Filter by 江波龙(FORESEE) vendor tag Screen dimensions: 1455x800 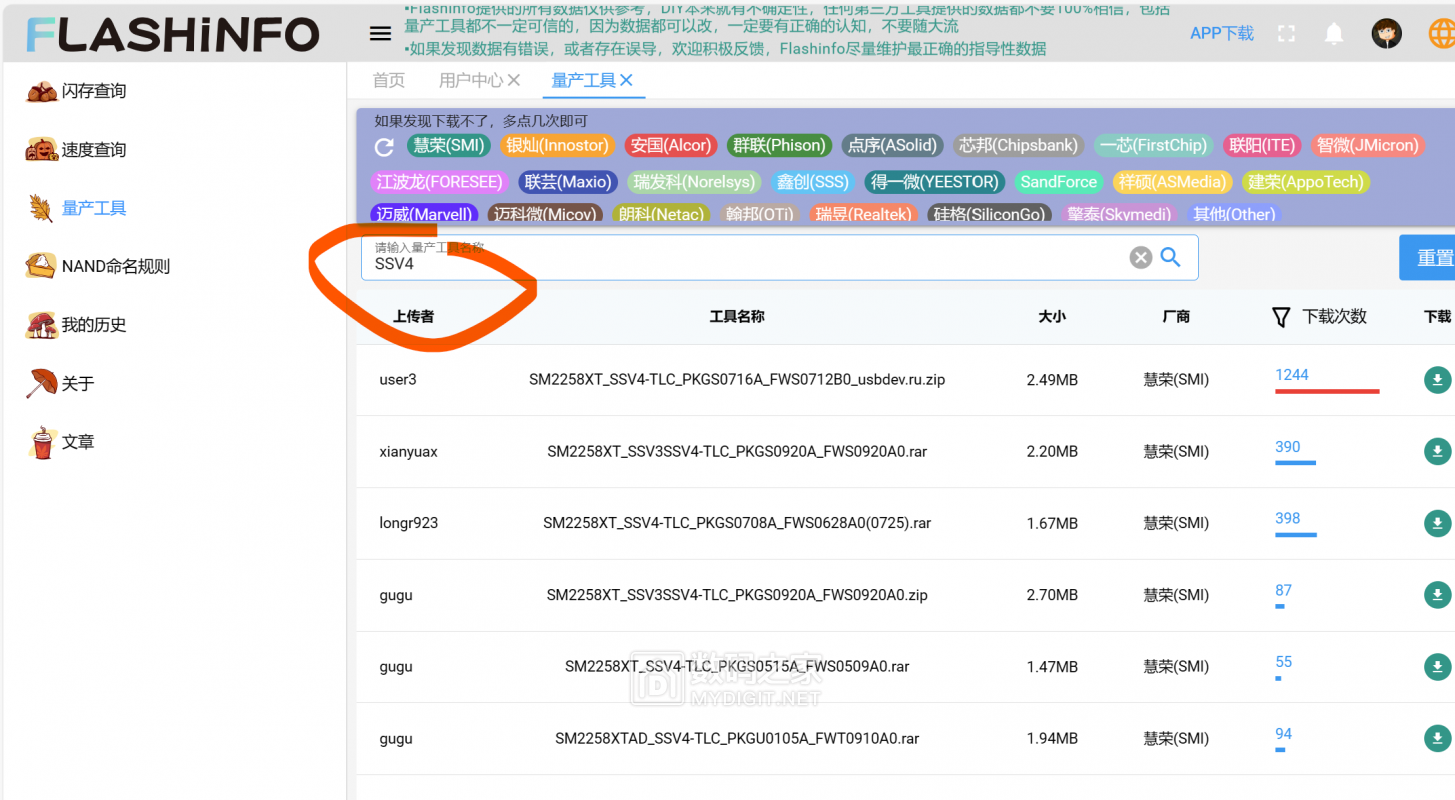coord(440,182)
